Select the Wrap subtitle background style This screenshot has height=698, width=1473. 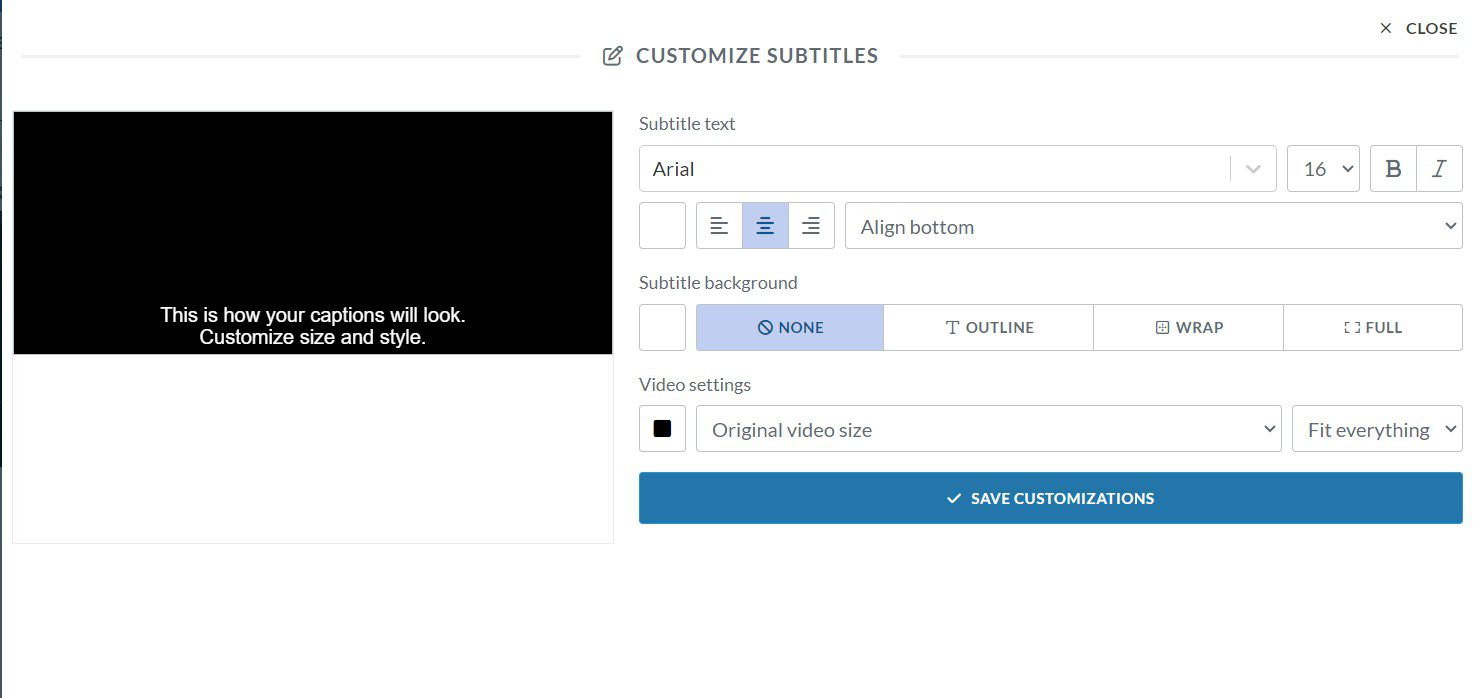[x=1187, y=327]
